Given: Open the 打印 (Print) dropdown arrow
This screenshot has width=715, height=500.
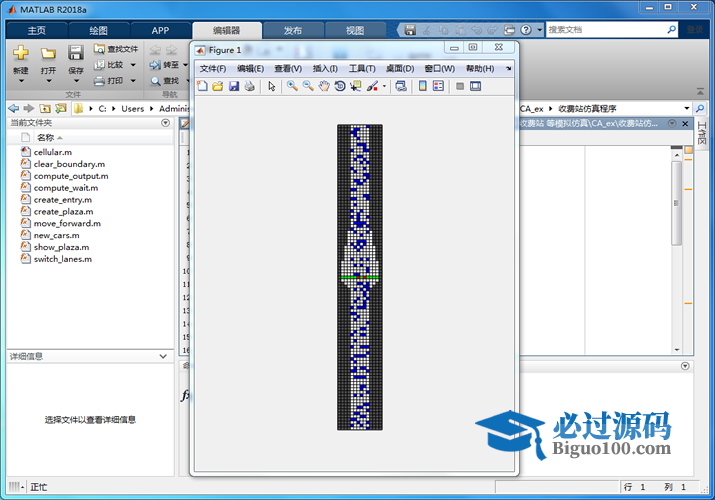Looking at the screenshot, I should 131,81.
